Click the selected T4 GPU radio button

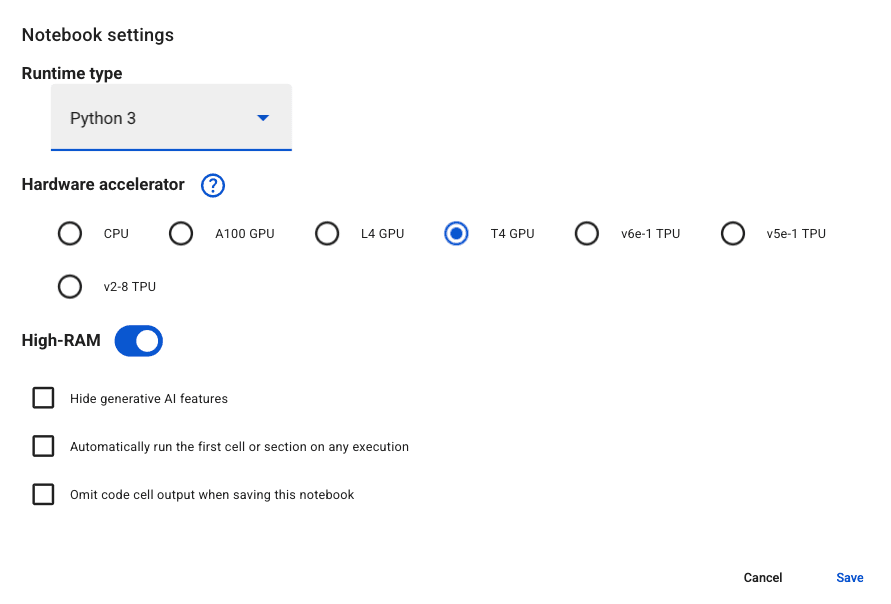[x=456, y=234]
